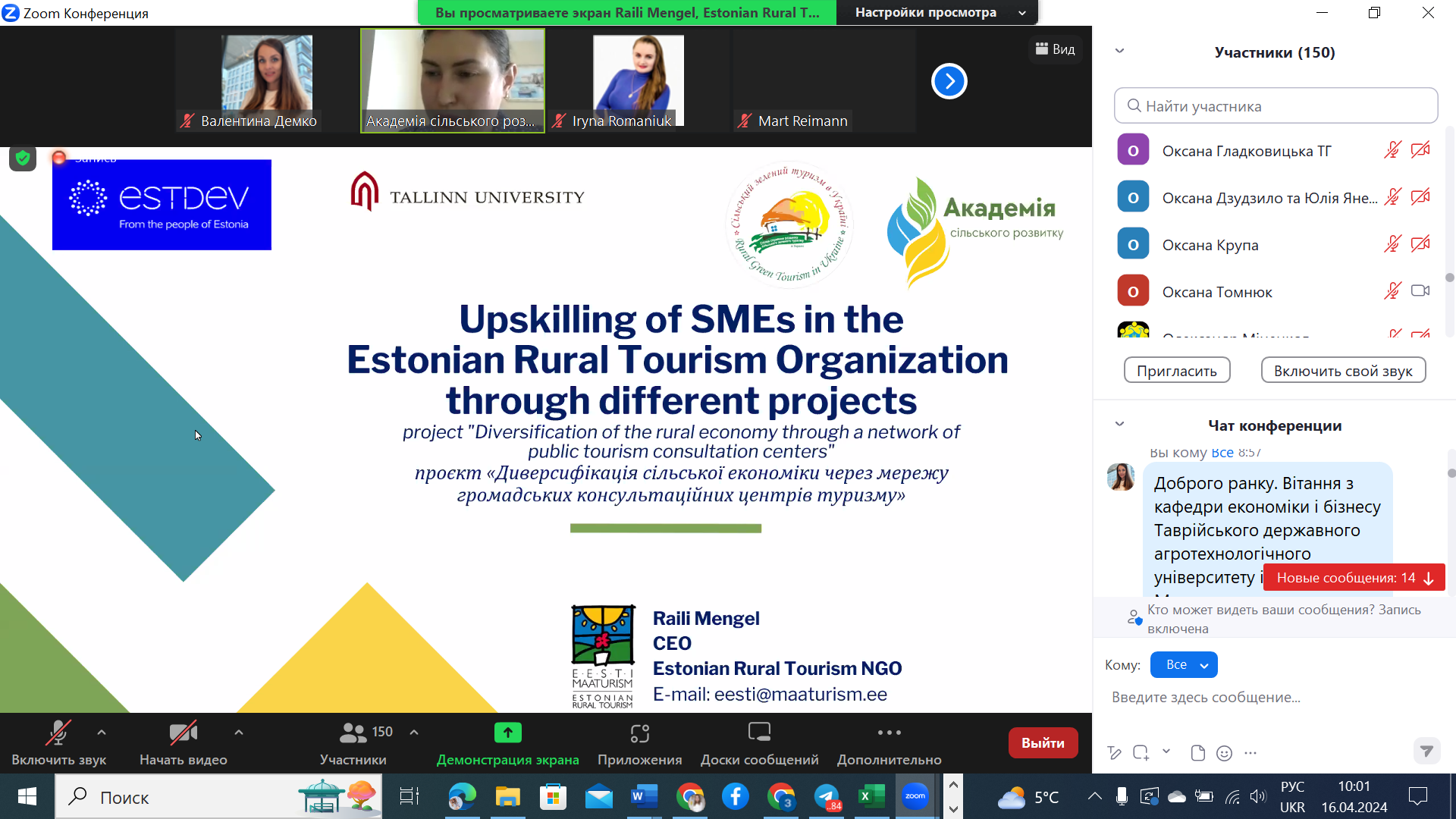Toggle Оксана Томнюк camera icon
Screen dimensions: 1456x819
coord(1420,291)
